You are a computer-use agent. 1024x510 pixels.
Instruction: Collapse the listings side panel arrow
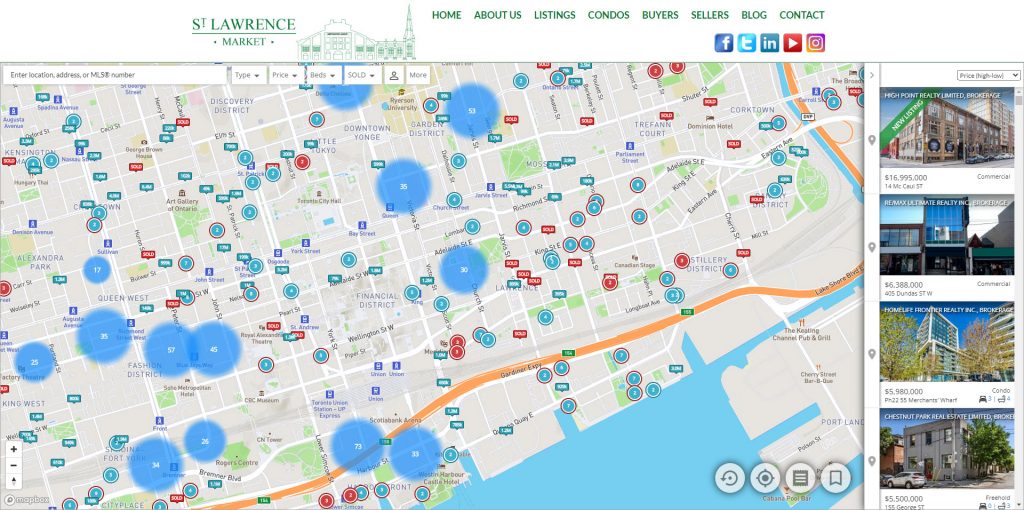[x=872, y=75]
